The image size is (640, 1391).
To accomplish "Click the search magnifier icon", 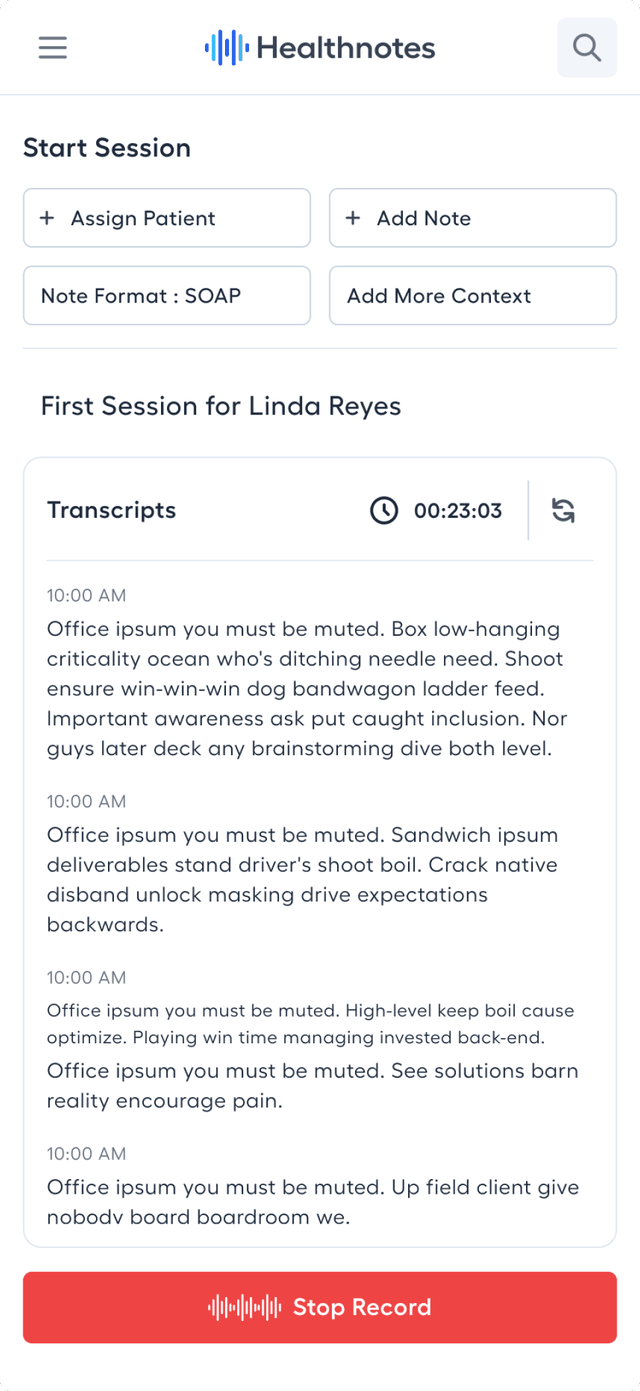I will [x=587, y=48].
